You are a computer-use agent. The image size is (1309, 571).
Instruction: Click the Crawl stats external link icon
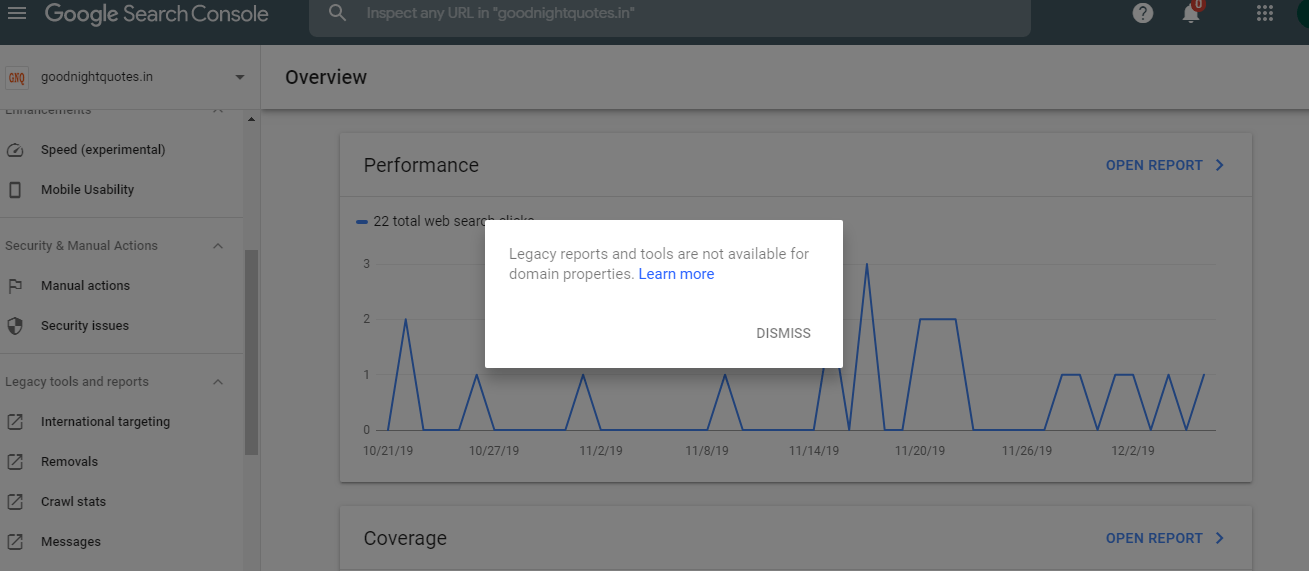15,502
